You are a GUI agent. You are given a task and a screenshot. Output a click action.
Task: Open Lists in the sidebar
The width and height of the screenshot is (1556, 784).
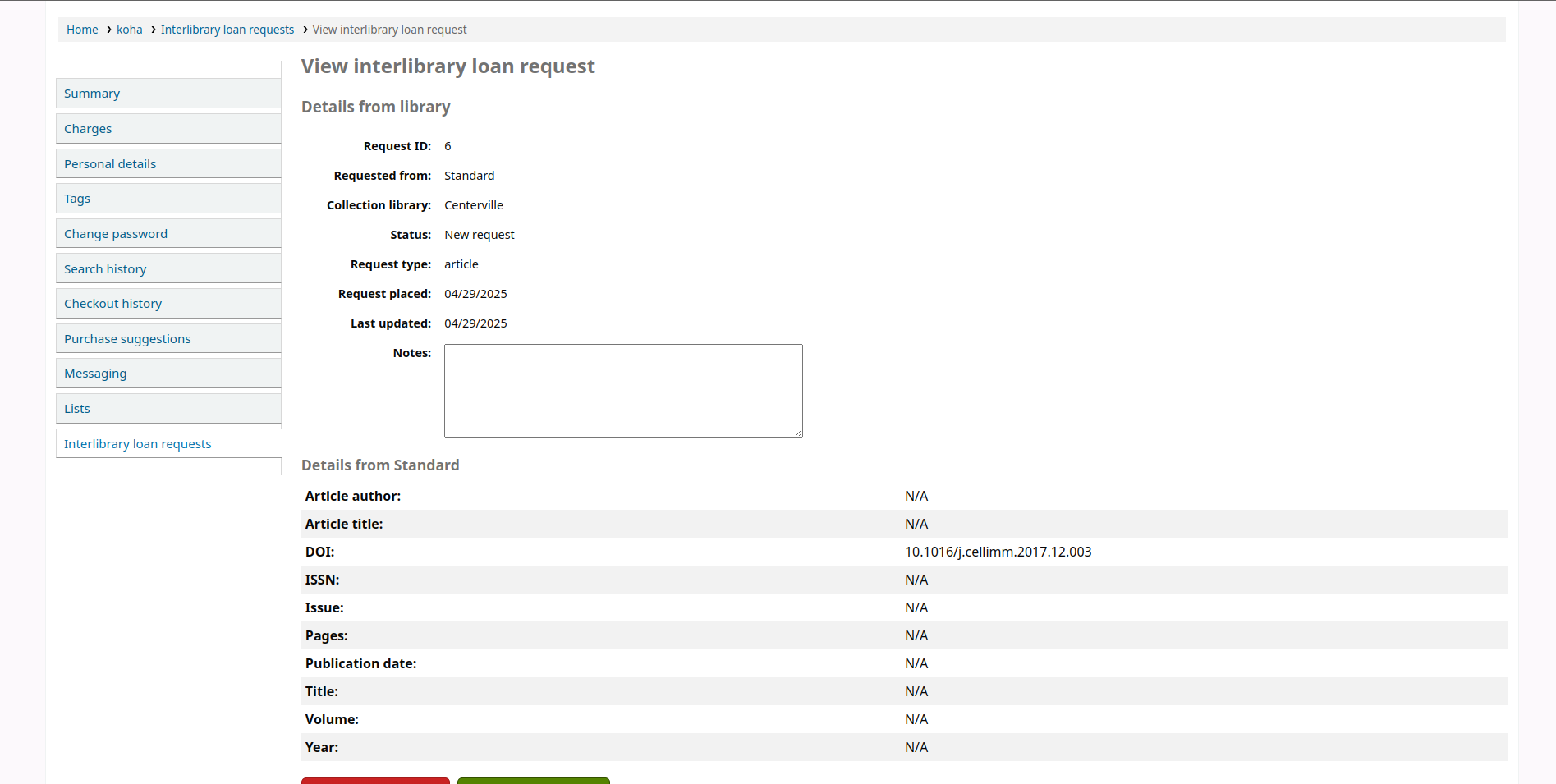pyautogui.click(x=77, y=409)
